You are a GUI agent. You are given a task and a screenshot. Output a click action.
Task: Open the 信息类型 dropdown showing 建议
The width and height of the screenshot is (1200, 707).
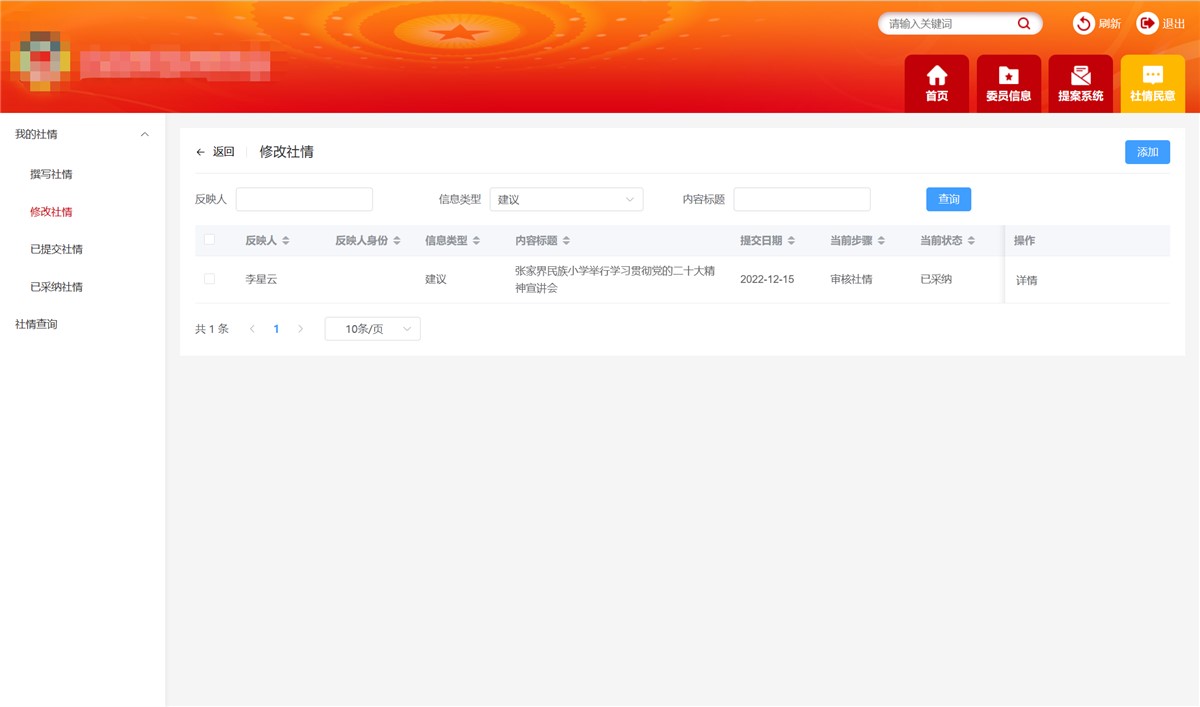click(566, 199)
